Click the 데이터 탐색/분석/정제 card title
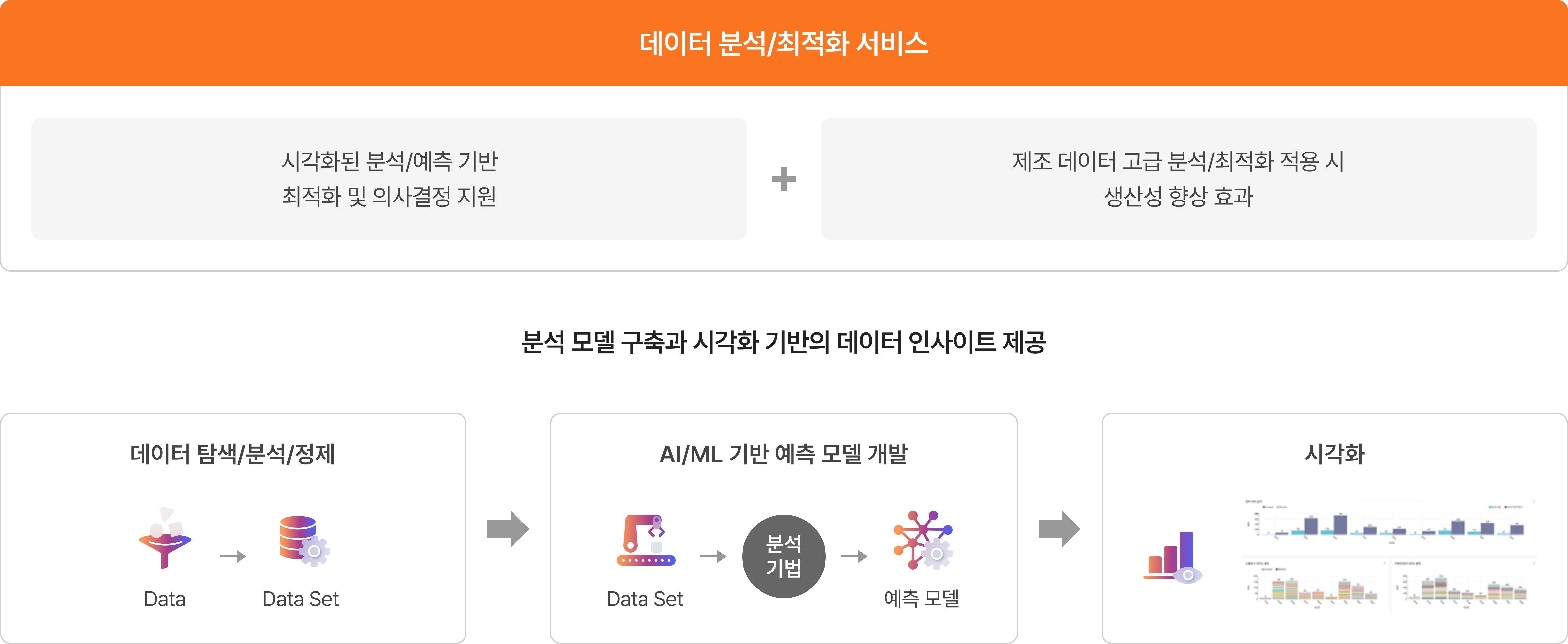 (x=233, y=454)
